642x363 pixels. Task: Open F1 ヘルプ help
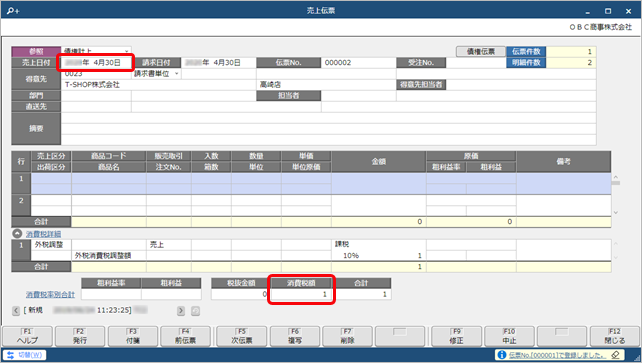27,336
